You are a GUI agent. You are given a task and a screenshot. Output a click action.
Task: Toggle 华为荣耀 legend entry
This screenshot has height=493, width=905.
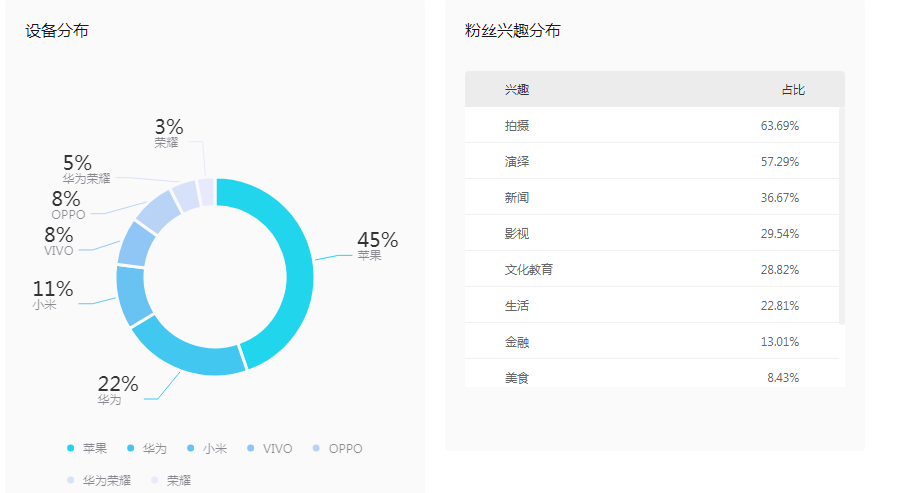71,480
